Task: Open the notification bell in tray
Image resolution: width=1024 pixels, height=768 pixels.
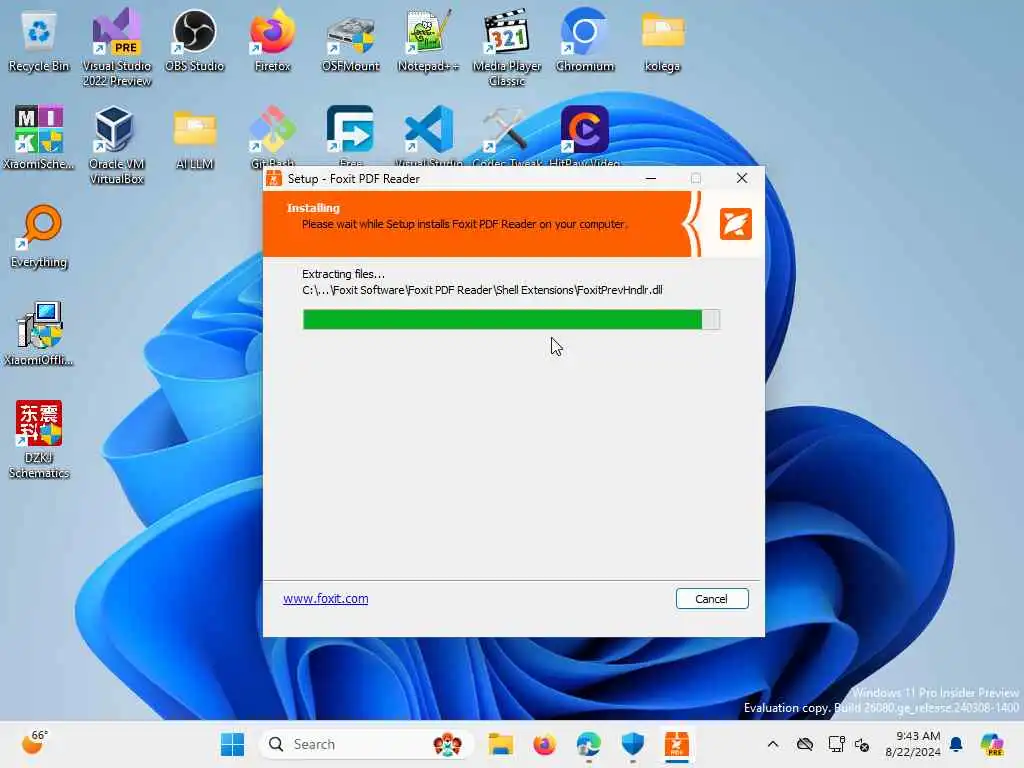Action: 956,744
